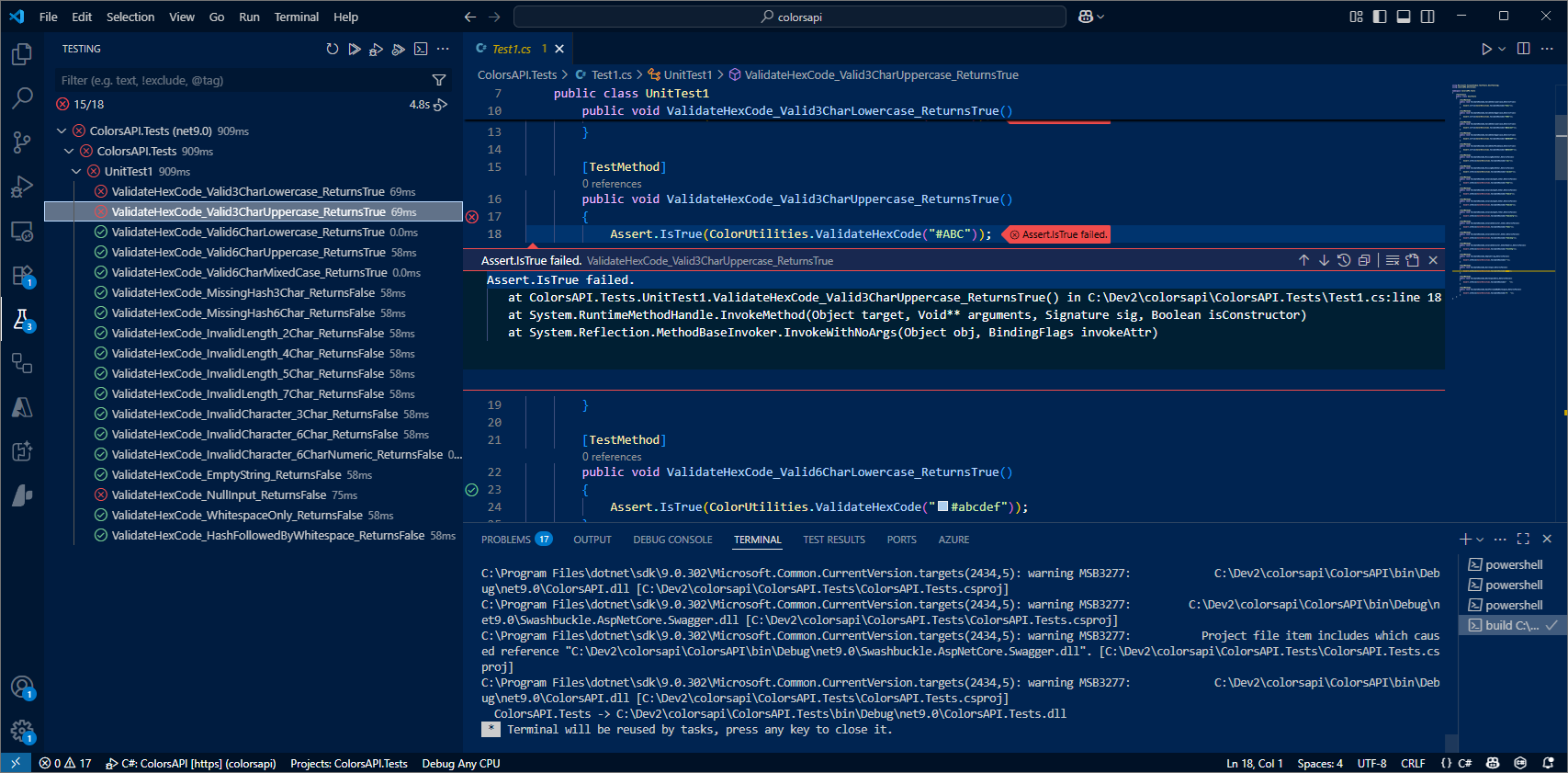Select ValidateHexCode_NullInput_ReturnsFalse test
Viewport: 1568px width, 773px height.
point(219,494)
